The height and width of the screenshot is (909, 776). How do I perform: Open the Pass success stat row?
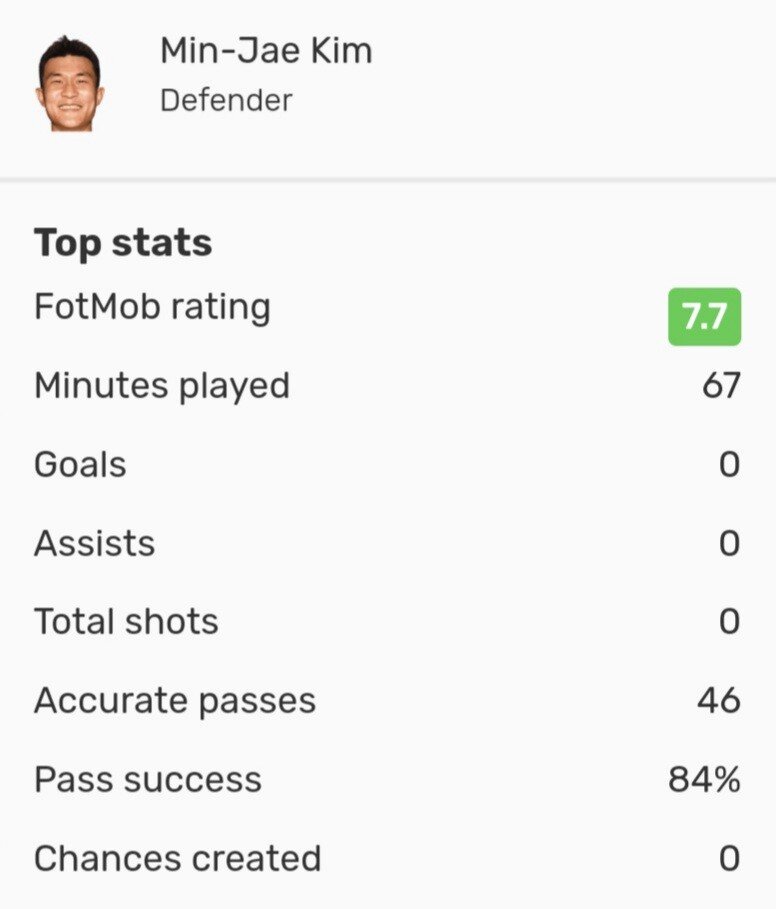[148, 780]
